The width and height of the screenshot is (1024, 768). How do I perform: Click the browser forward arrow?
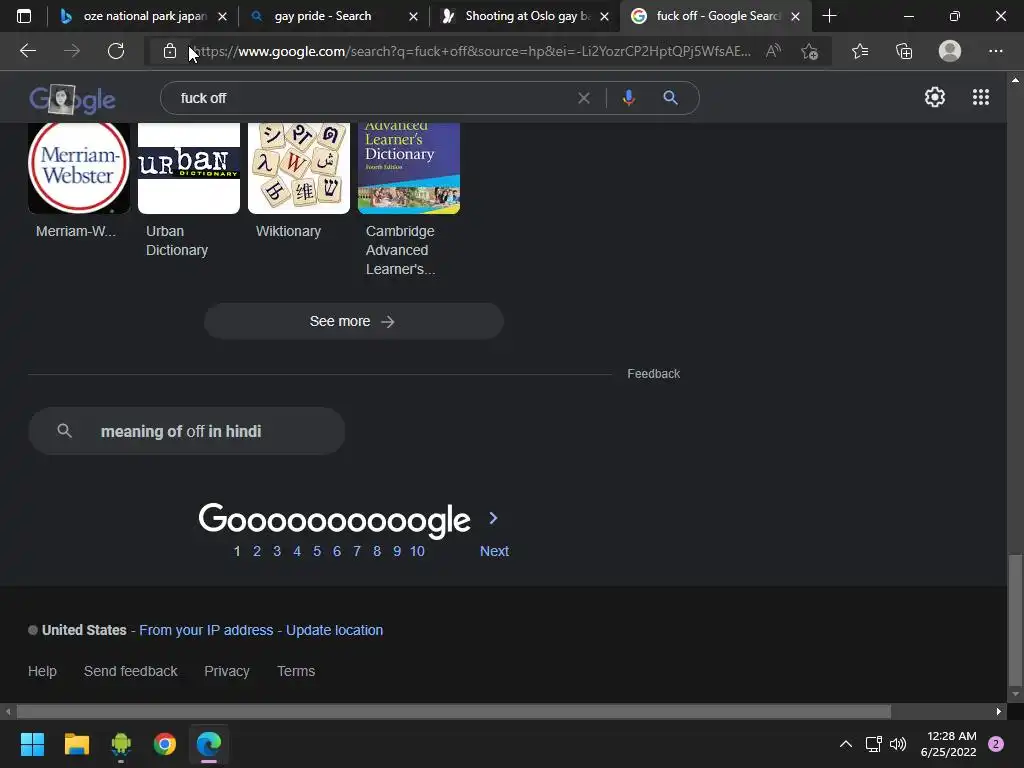(x=72, y=51)
